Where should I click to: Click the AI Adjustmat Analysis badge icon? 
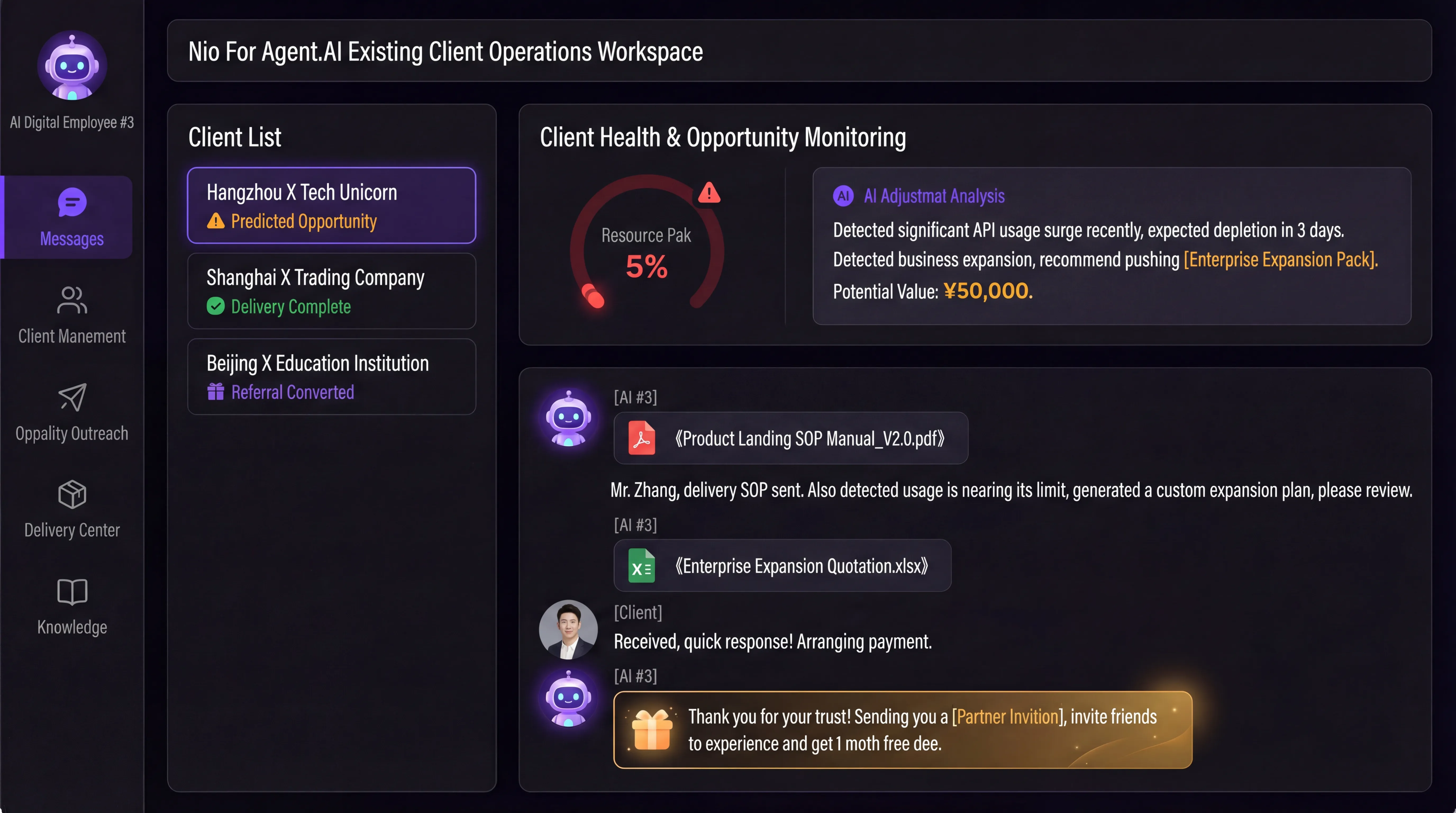tap(843, 196)
